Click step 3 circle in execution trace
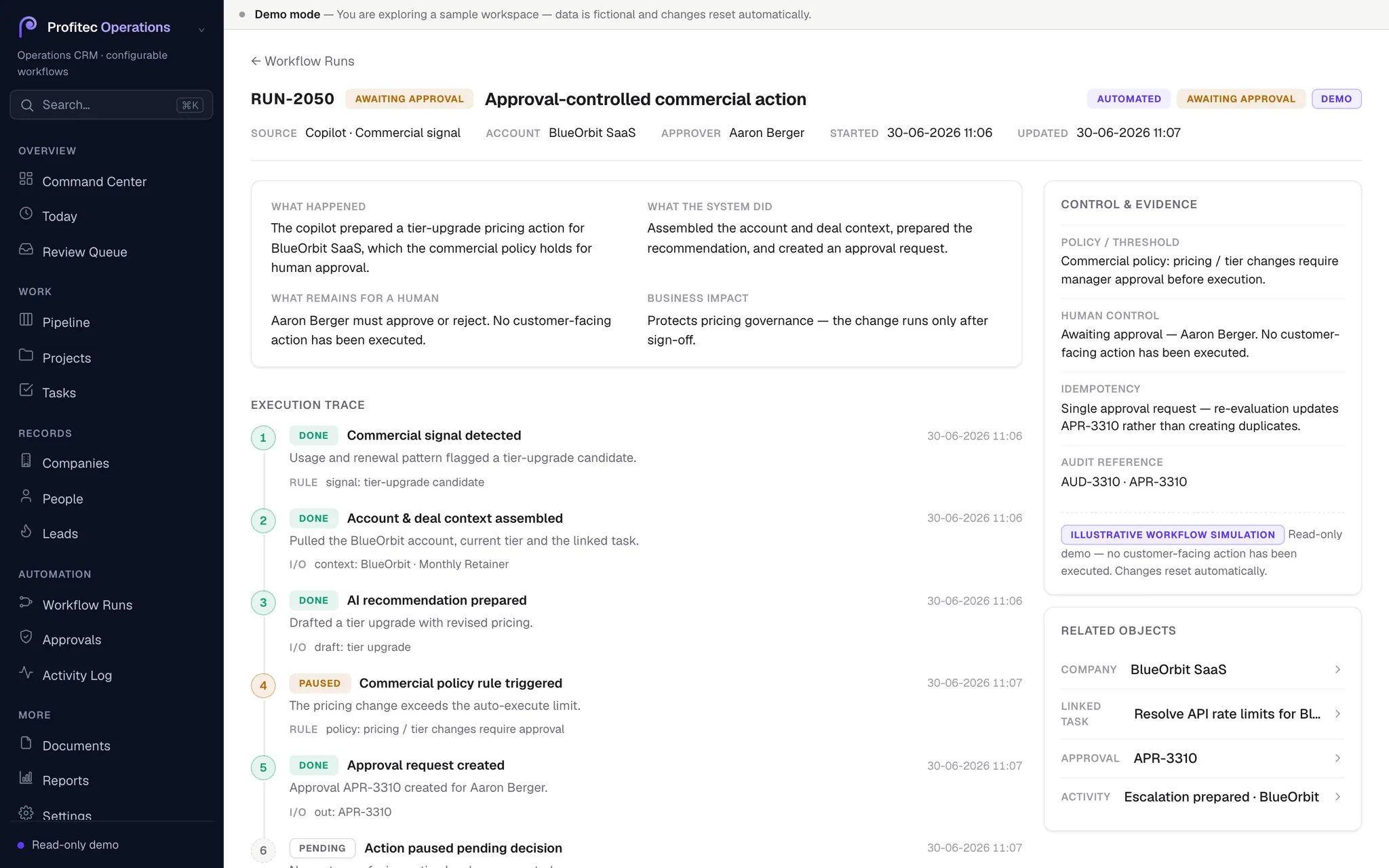The height and width of the screenshot is (868, 1389). 263,602
